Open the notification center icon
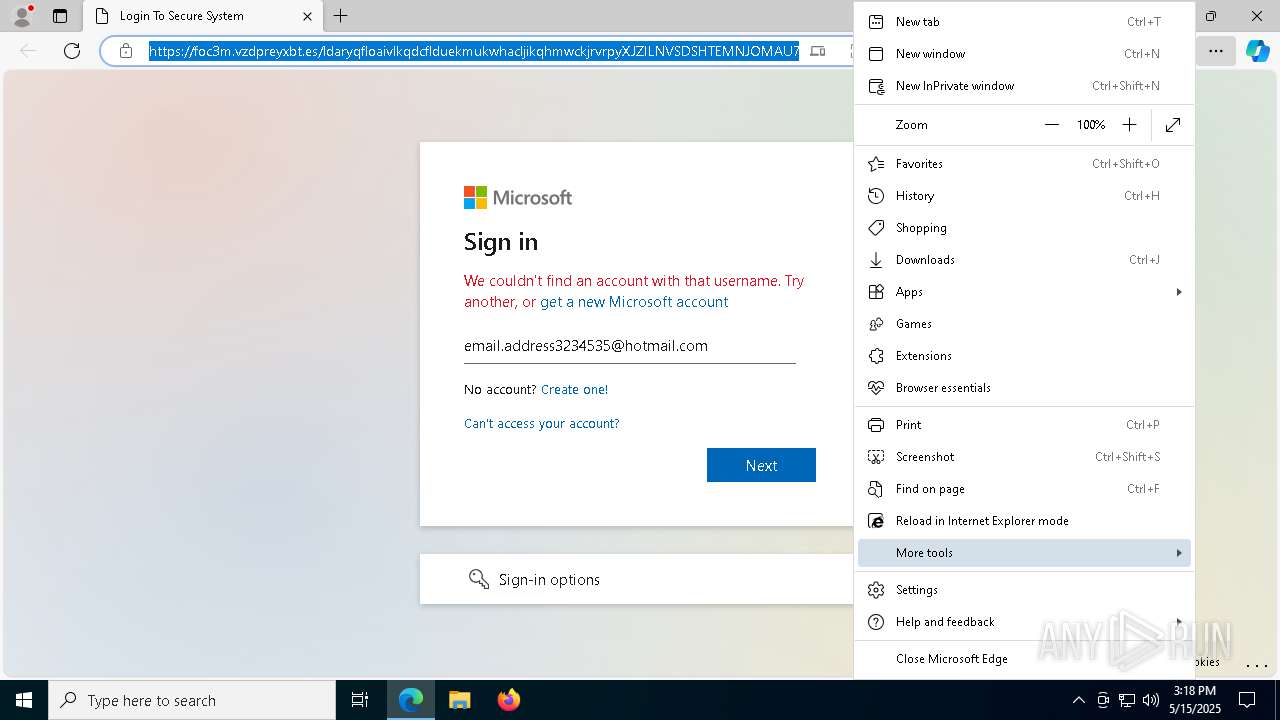1280x720 pixels. (x=1247, y=700)
